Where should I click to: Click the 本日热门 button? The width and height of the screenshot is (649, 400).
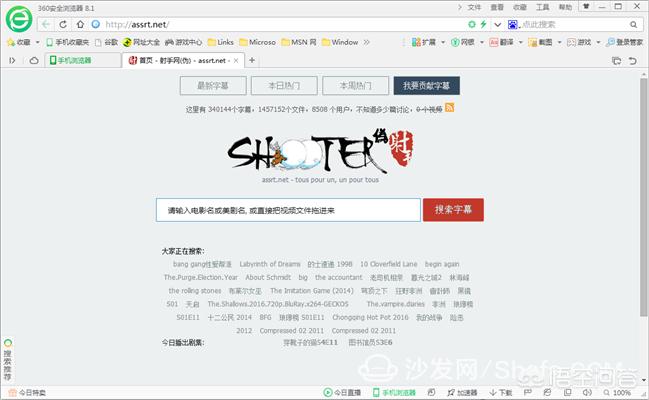[x=284, y=86]
